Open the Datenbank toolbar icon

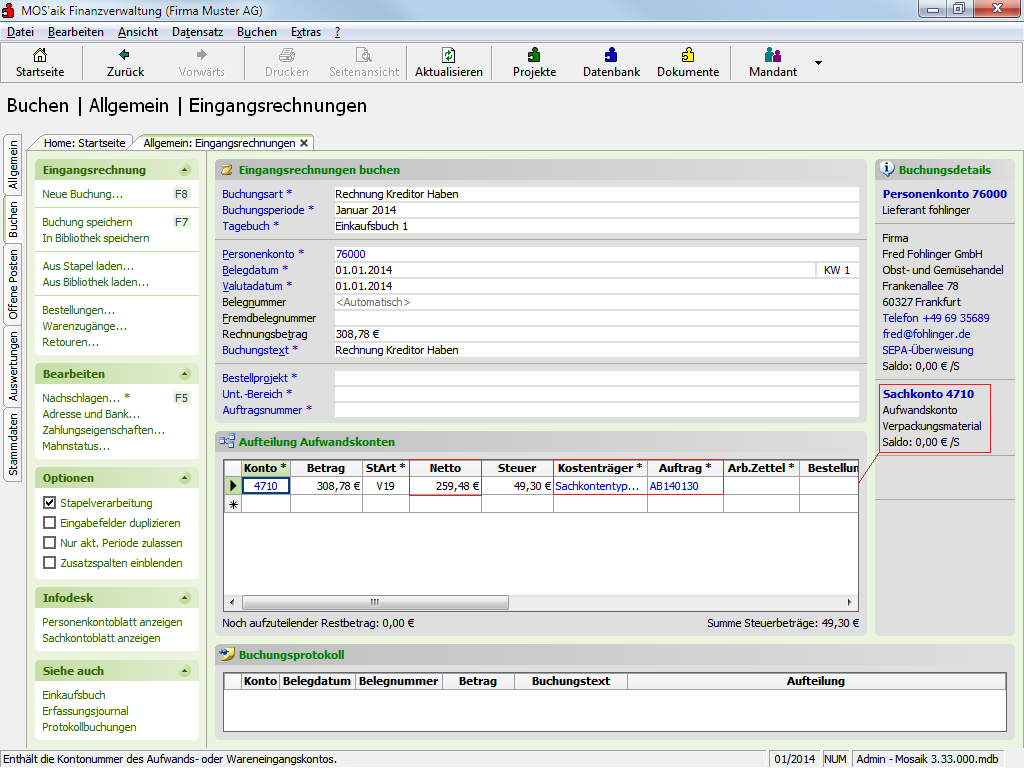coord(611,55)
